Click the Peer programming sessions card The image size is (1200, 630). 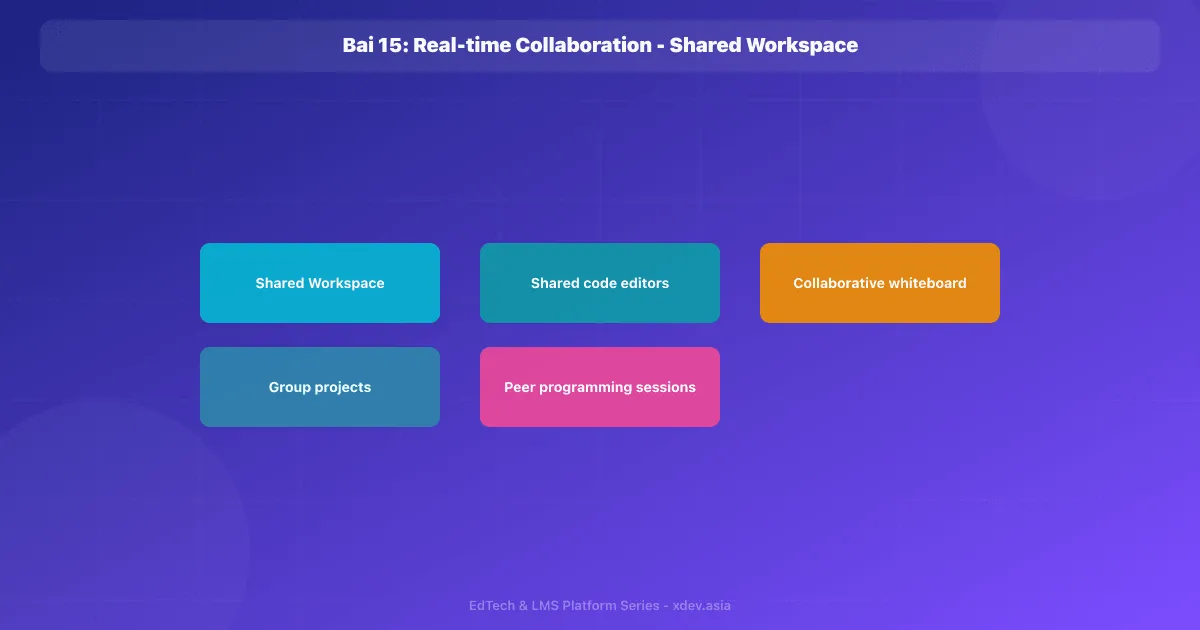600,387
